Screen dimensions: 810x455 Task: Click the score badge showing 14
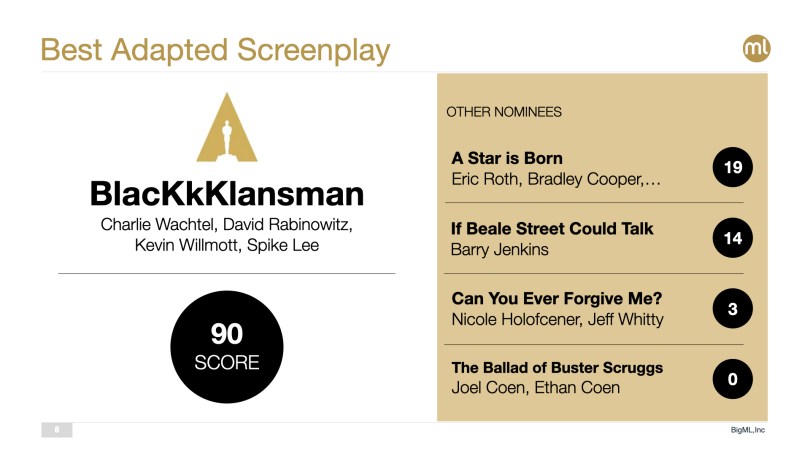tap(732, 238)
